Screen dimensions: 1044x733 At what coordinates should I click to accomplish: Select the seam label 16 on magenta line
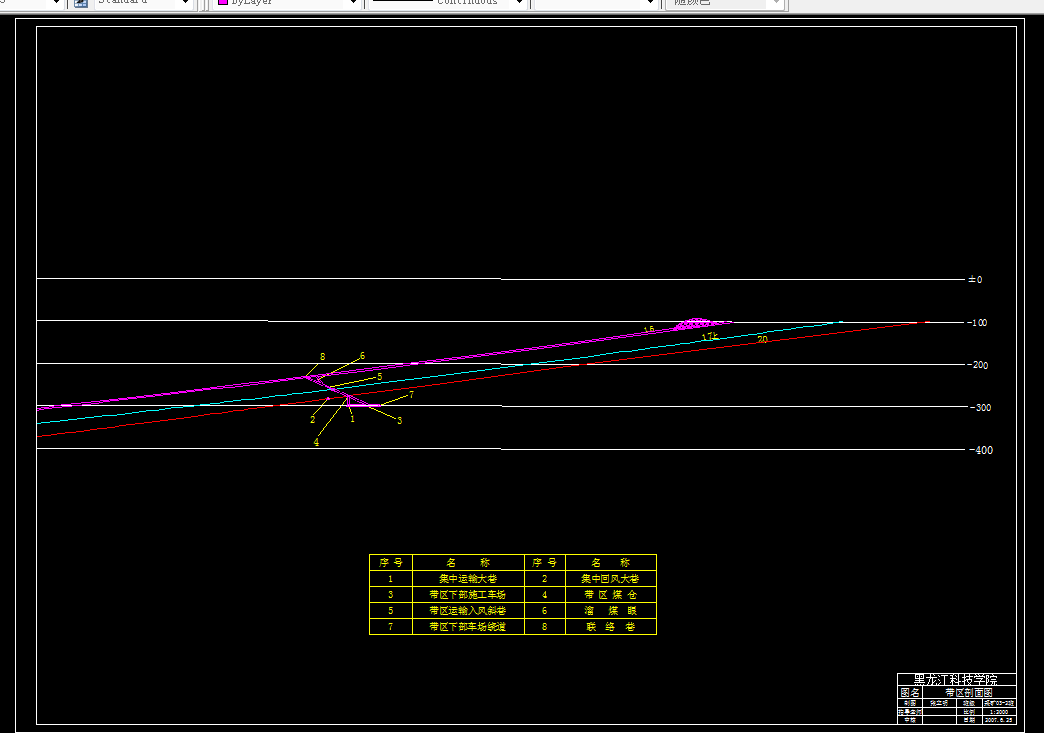coord(649,330)
